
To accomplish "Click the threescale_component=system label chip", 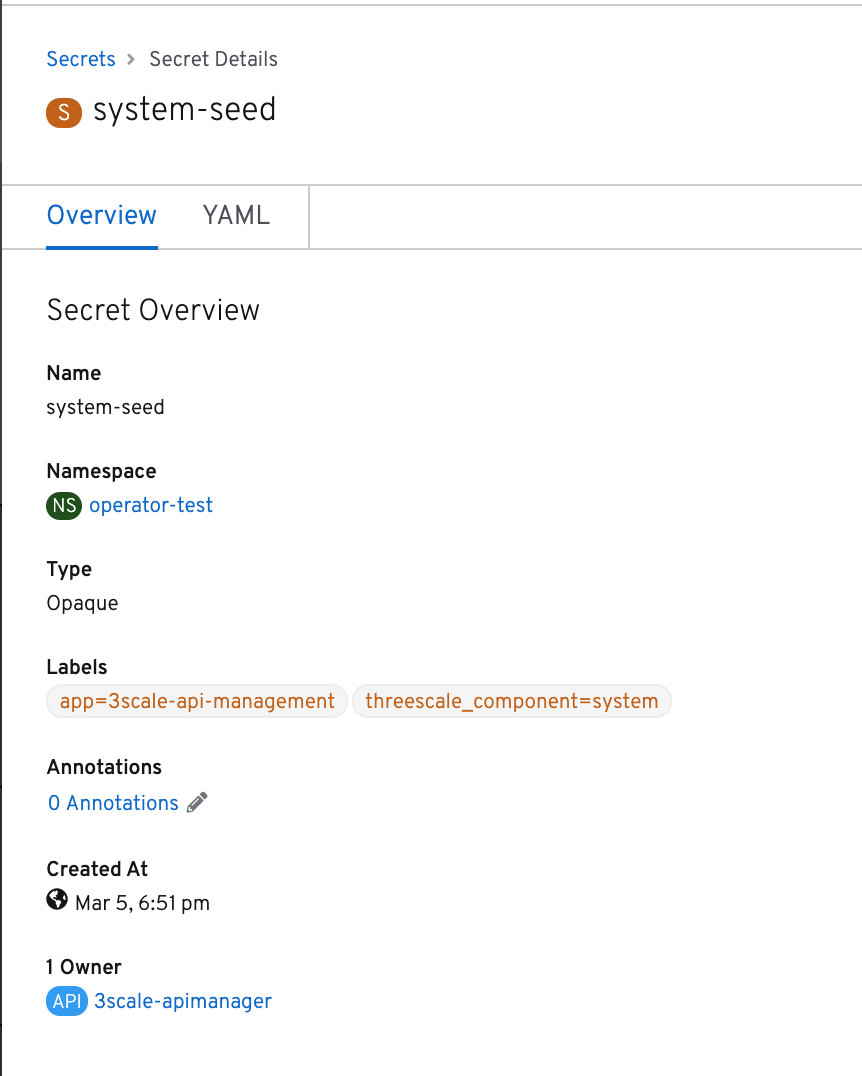I will pos(512,701).
